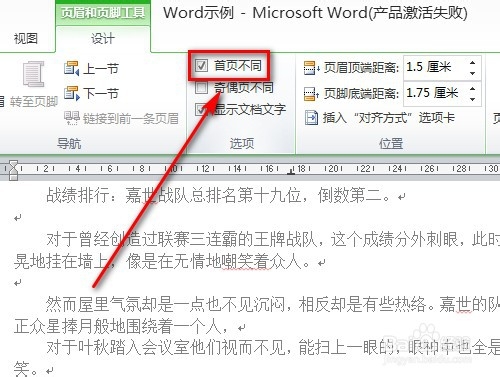
Task: Click the 转至页脚 label
Action: click(34, 101)
